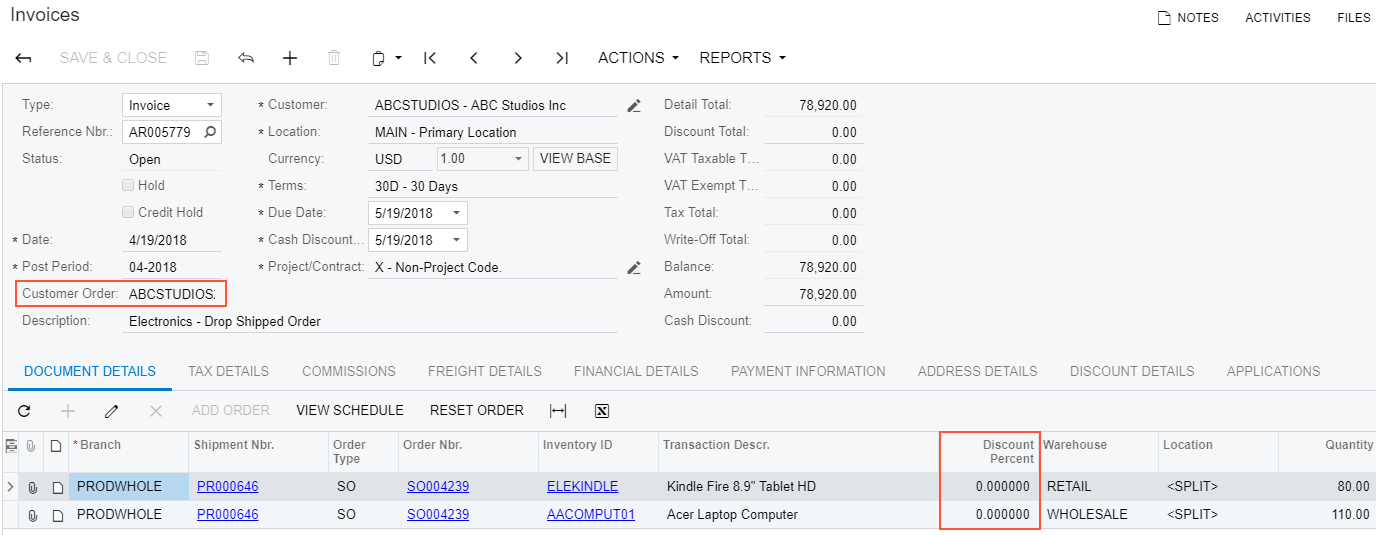This screenshot has height=535, width=1376.
Task: Expand the Due Date picker
Action: click(x=456, y=213)
